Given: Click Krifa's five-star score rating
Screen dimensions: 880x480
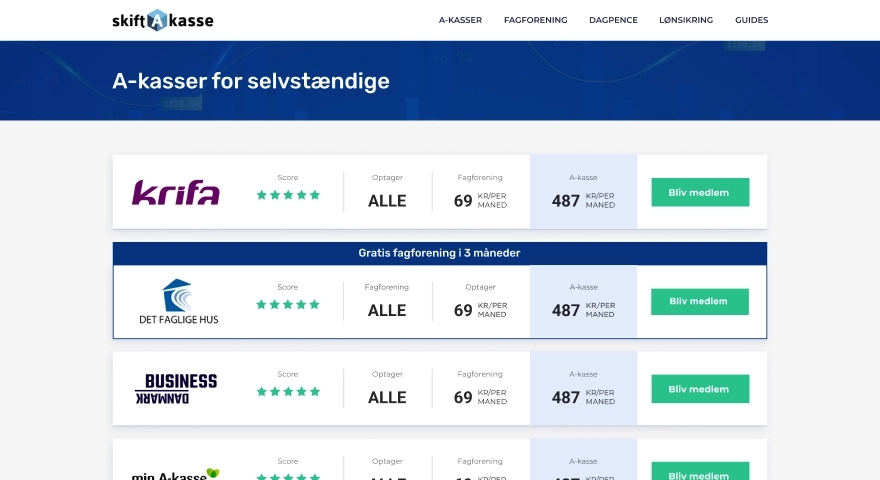Looking at the screenshot, I should tap(288, 195).
